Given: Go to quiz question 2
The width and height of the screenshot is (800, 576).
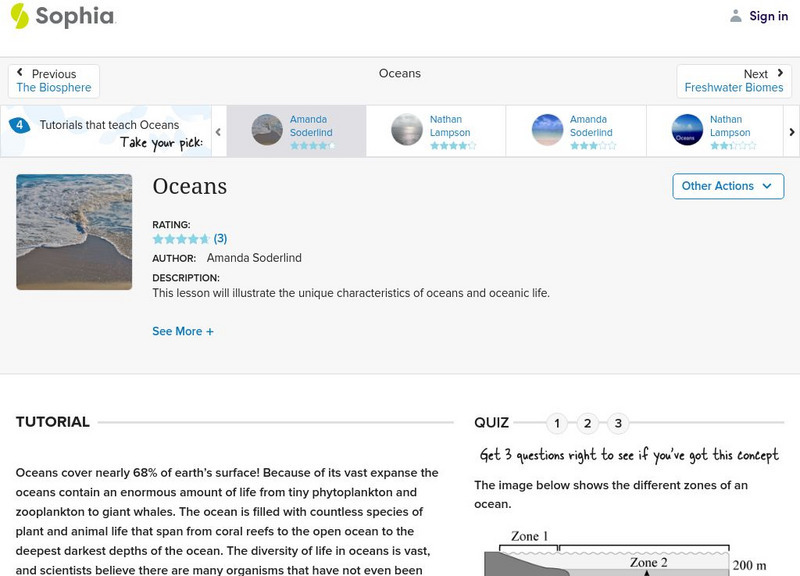Looking at the screenshot, I should pos(588,423).
